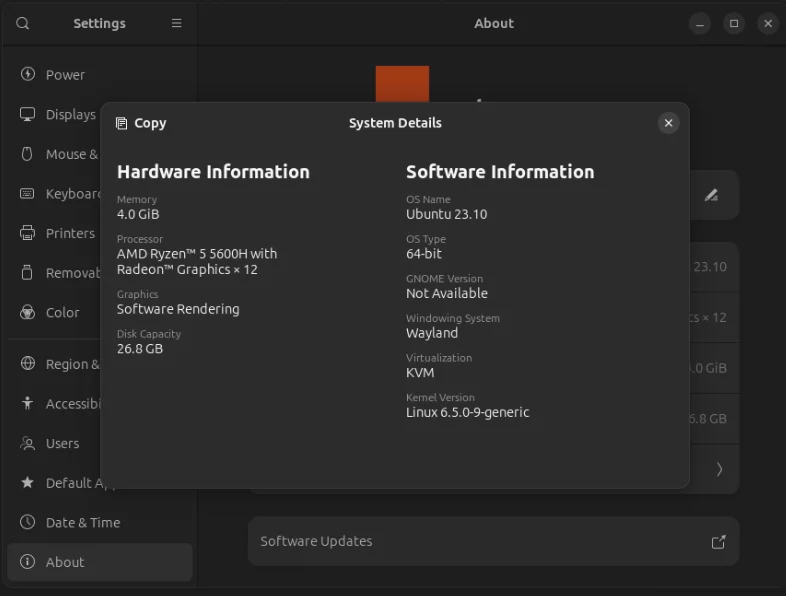786x596 pixels.
Task: Click the pencil edit icon for device name
Action: [x=711, y=195]
